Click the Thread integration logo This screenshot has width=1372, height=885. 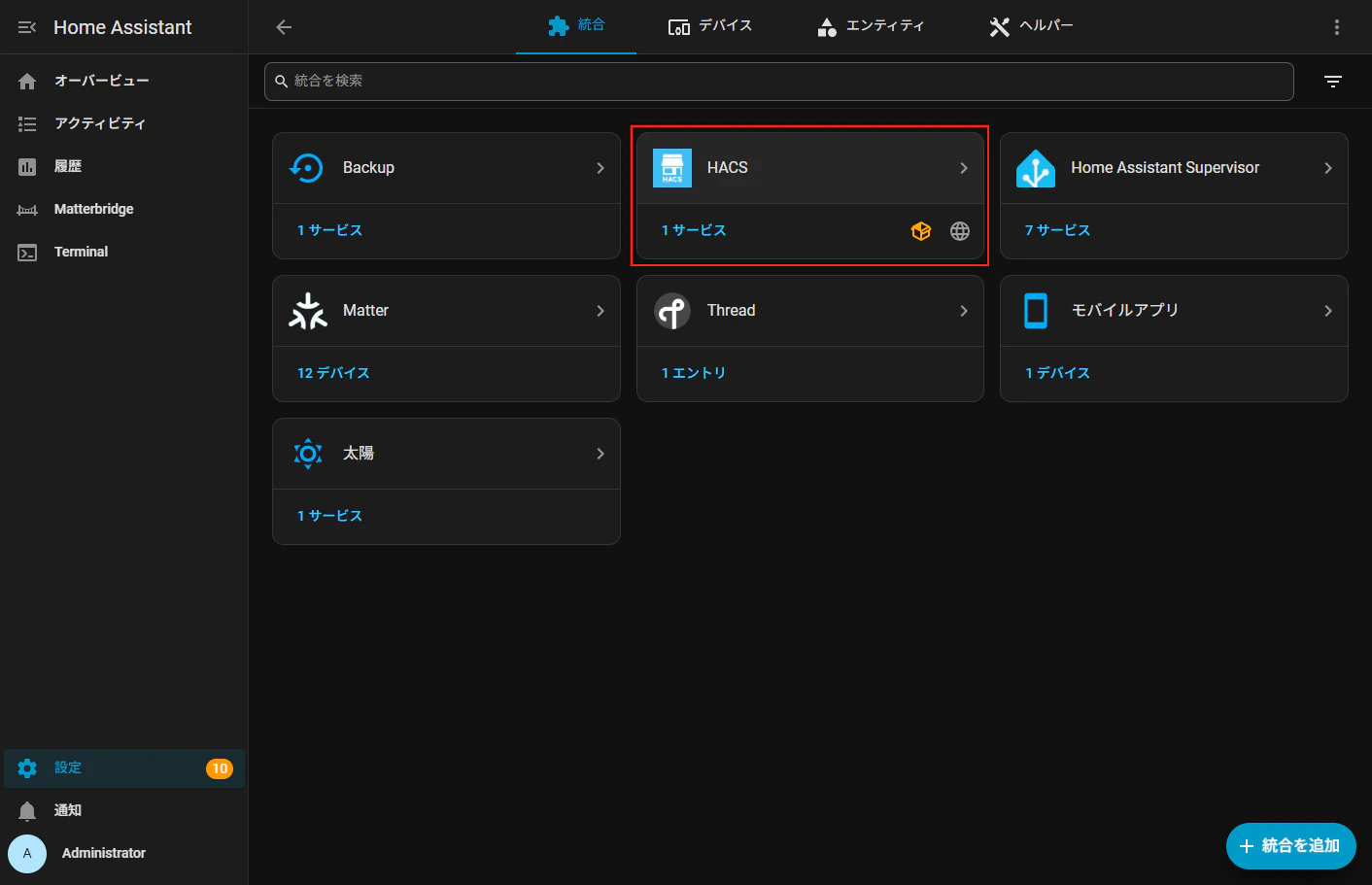point(672,311)
